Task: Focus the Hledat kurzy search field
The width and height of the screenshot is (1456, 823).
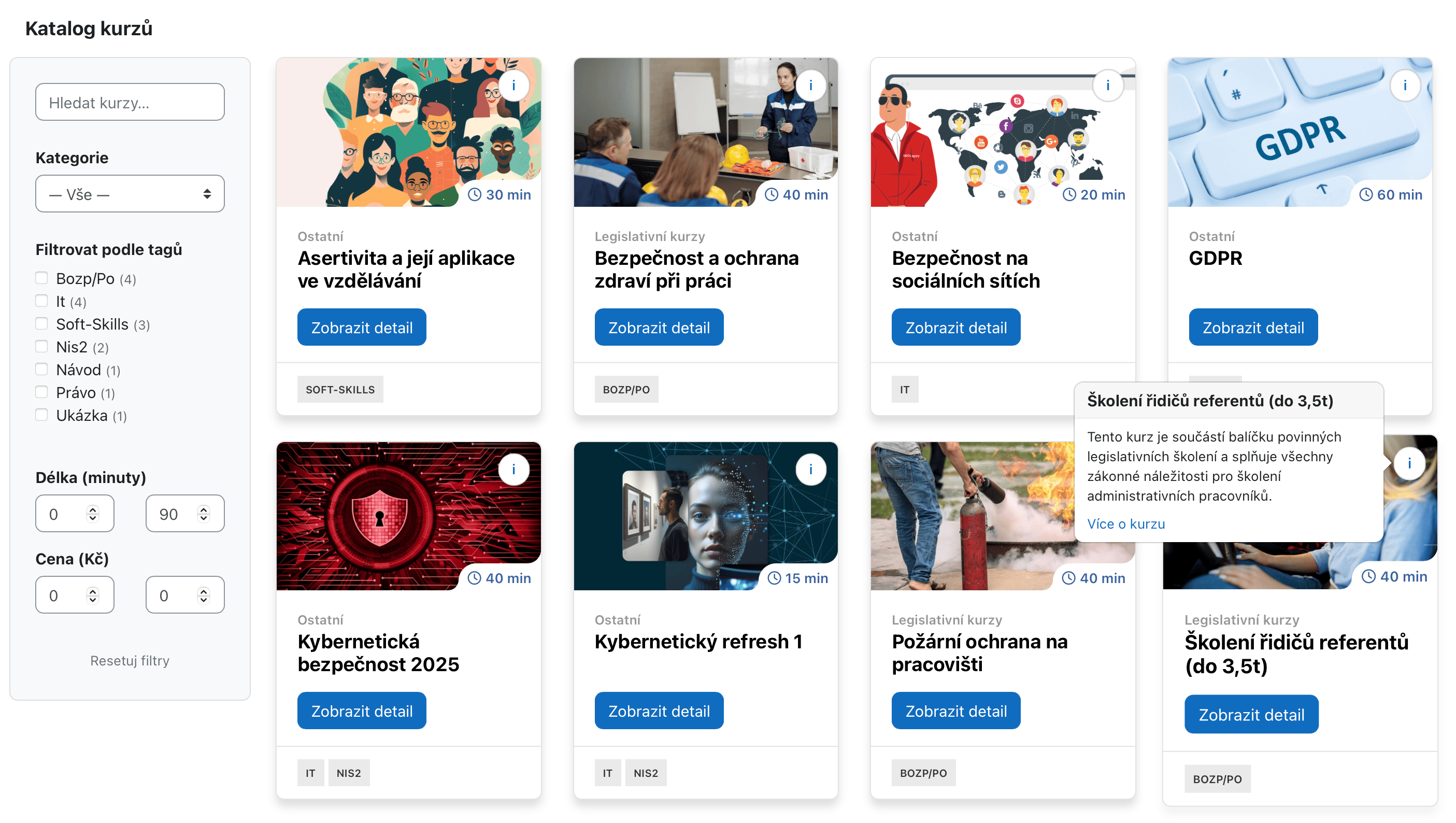Action: [130, 102]
